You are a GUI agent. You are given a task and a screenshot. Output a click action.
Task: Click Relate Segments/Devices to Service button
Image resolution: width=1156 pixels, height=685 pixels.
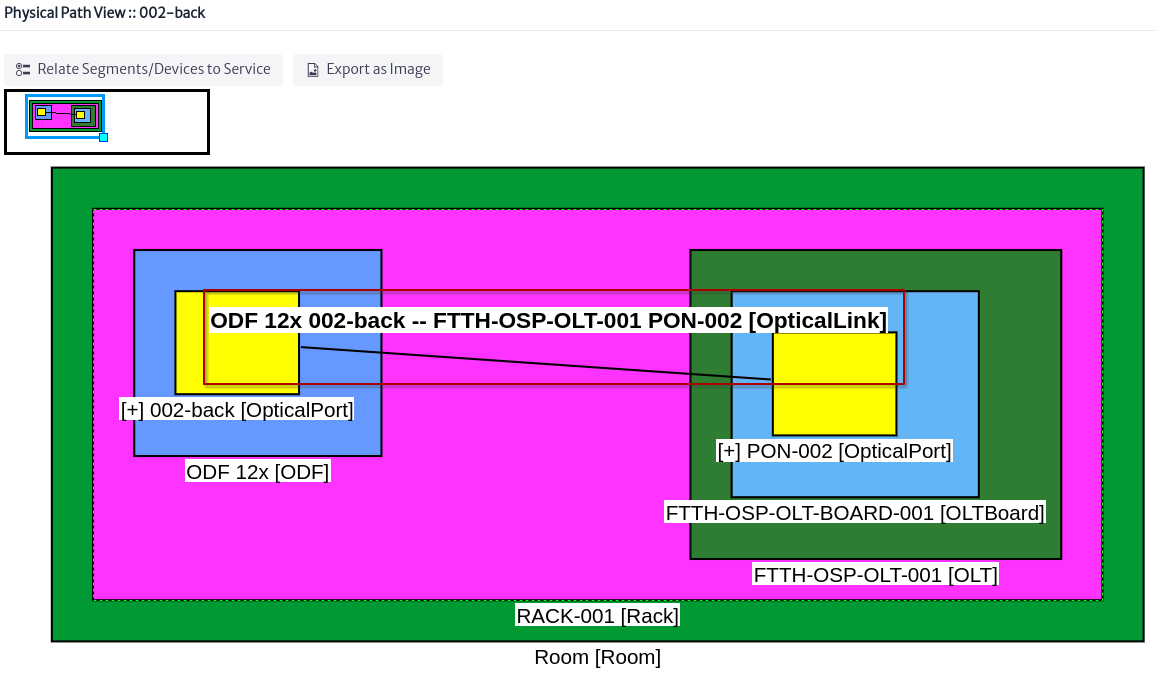(x=144, y=69)
